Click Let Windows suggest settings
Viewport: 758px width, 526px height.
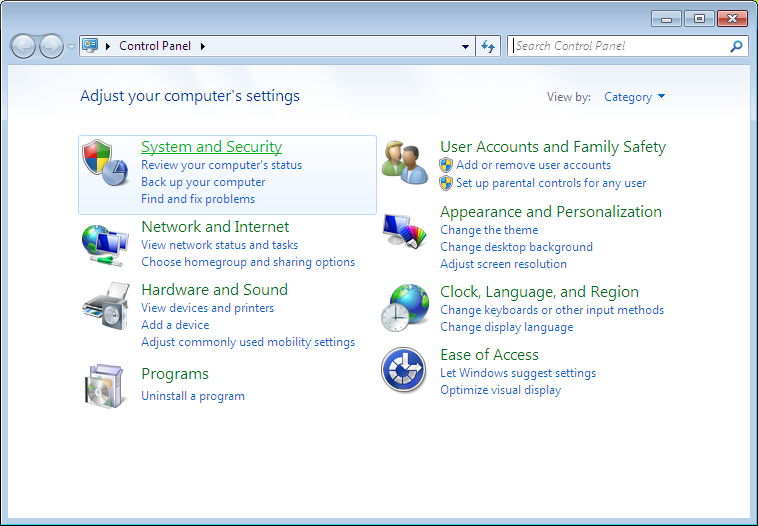coord(518,373)
